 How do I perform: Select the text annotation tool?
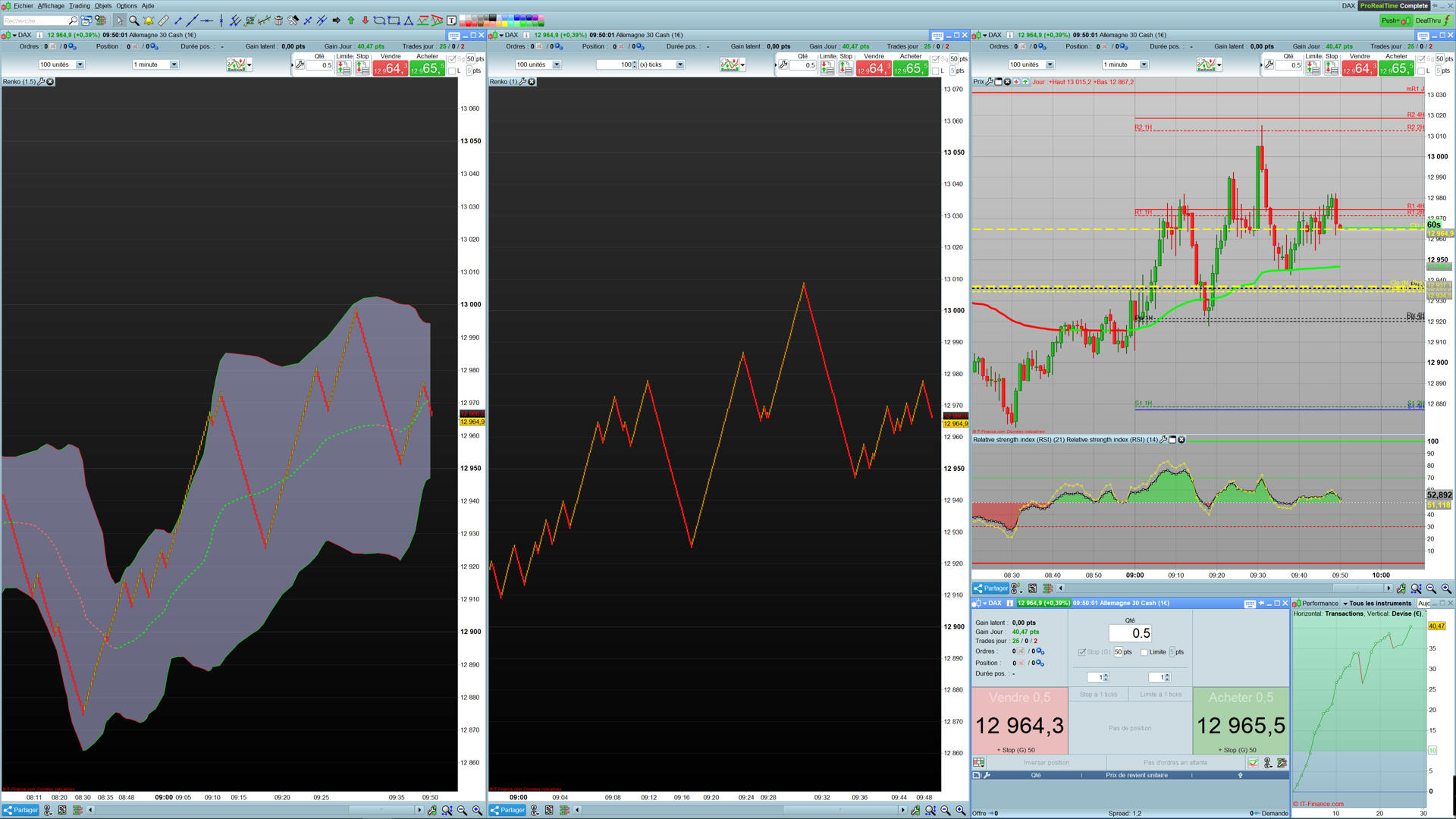tap(451, 20)
